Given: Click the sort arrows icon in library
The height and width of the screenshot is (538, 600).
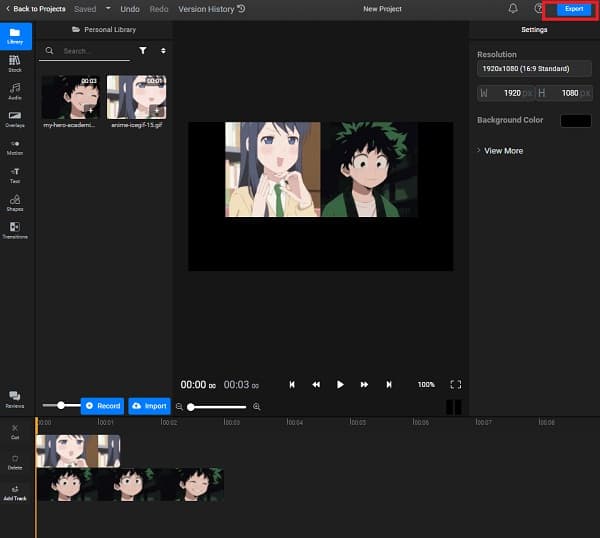Looking at the screenshot, I should tap(163, 51).
